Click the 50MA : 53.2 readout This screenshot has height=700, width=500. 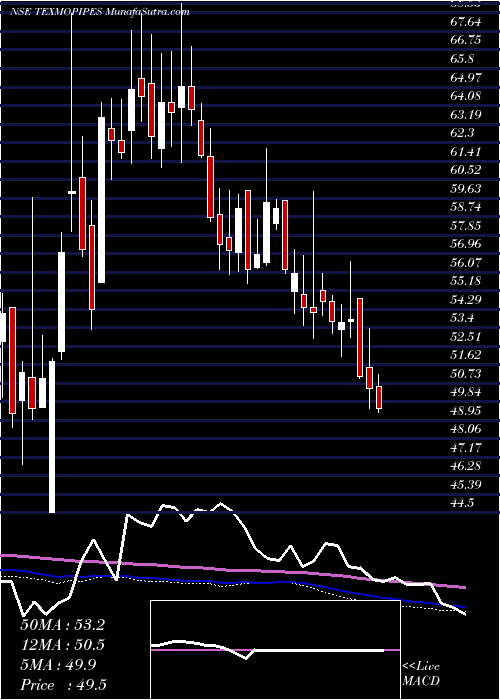(x=62, y=625)
